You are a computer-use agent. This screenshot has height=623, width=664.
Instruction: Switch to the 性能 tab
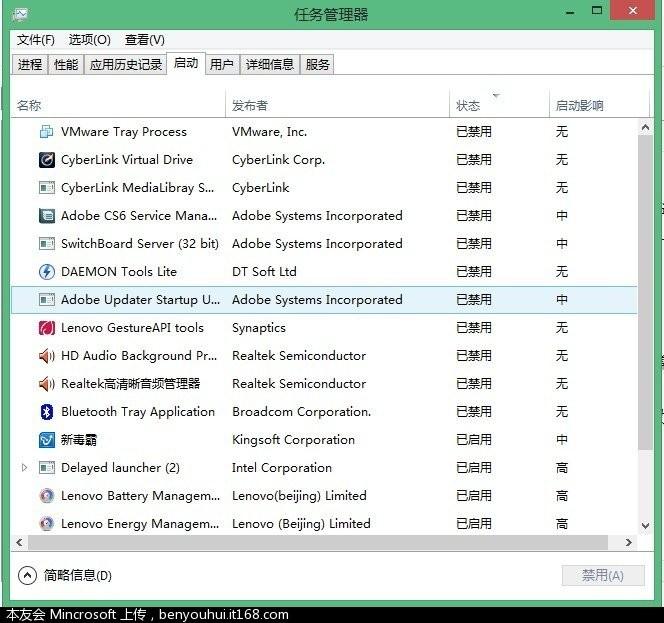[x=66, y=65]
